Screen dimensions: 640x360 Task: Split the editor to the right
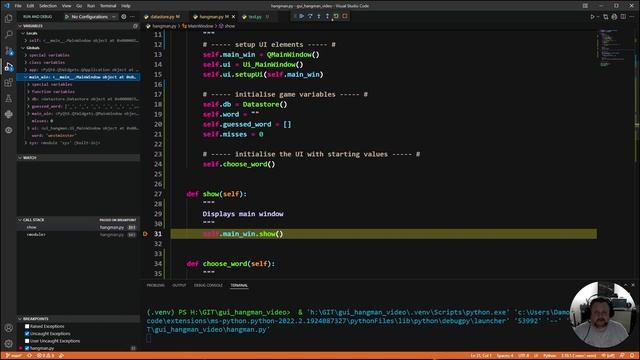[x=623, y=17]
